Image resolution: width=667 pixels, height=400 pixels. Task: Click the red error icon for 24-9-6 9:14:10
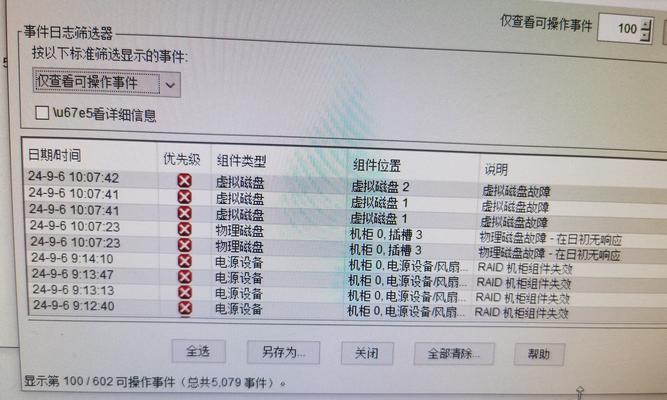[x=185, y=260]
